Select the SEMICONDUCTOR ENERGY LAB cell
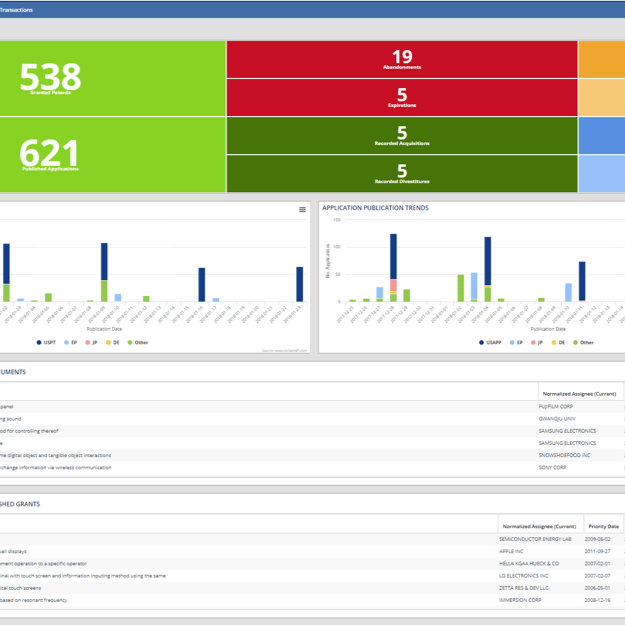The image size is (625, 625). 535,539
